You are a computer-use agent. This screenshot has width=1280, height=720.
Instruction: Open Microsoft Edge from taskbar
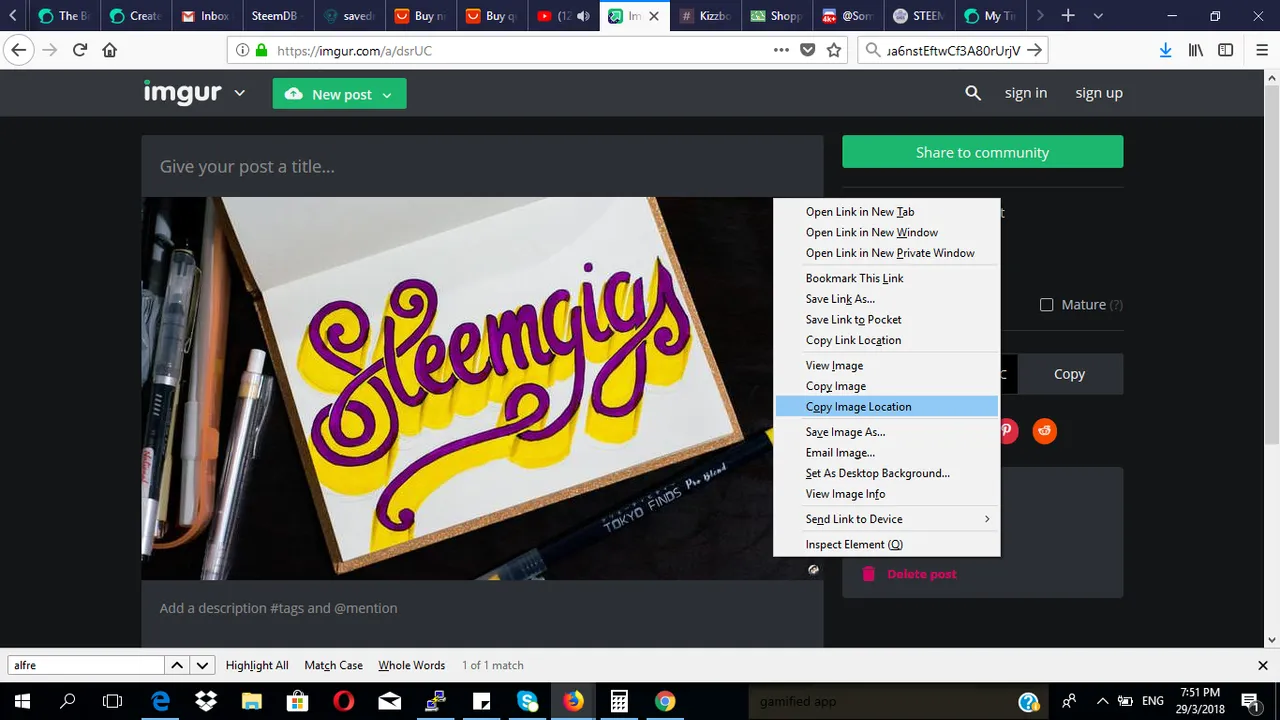tap(160, 701)
